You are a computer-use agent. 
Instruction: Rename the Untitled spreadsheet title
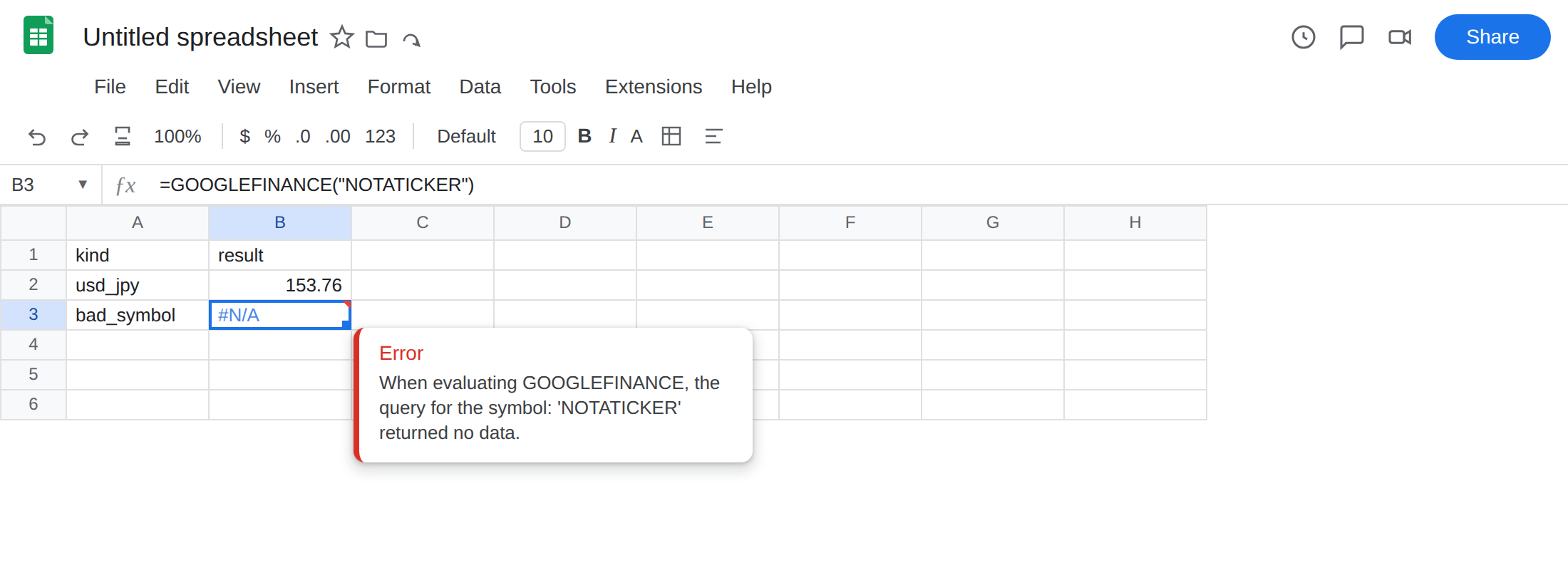tap(200, 37)
